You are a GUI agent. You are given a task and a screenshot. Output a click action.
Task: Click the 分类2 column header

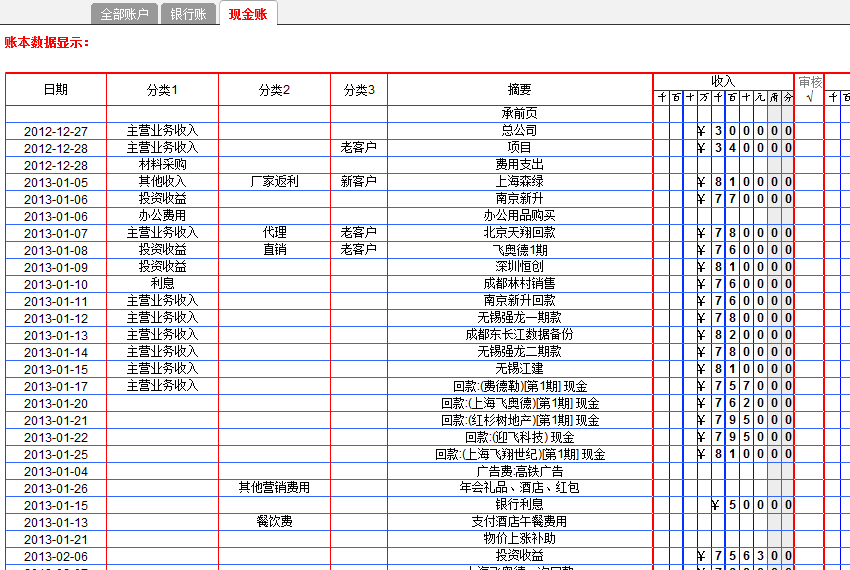(x=274, y=89)
